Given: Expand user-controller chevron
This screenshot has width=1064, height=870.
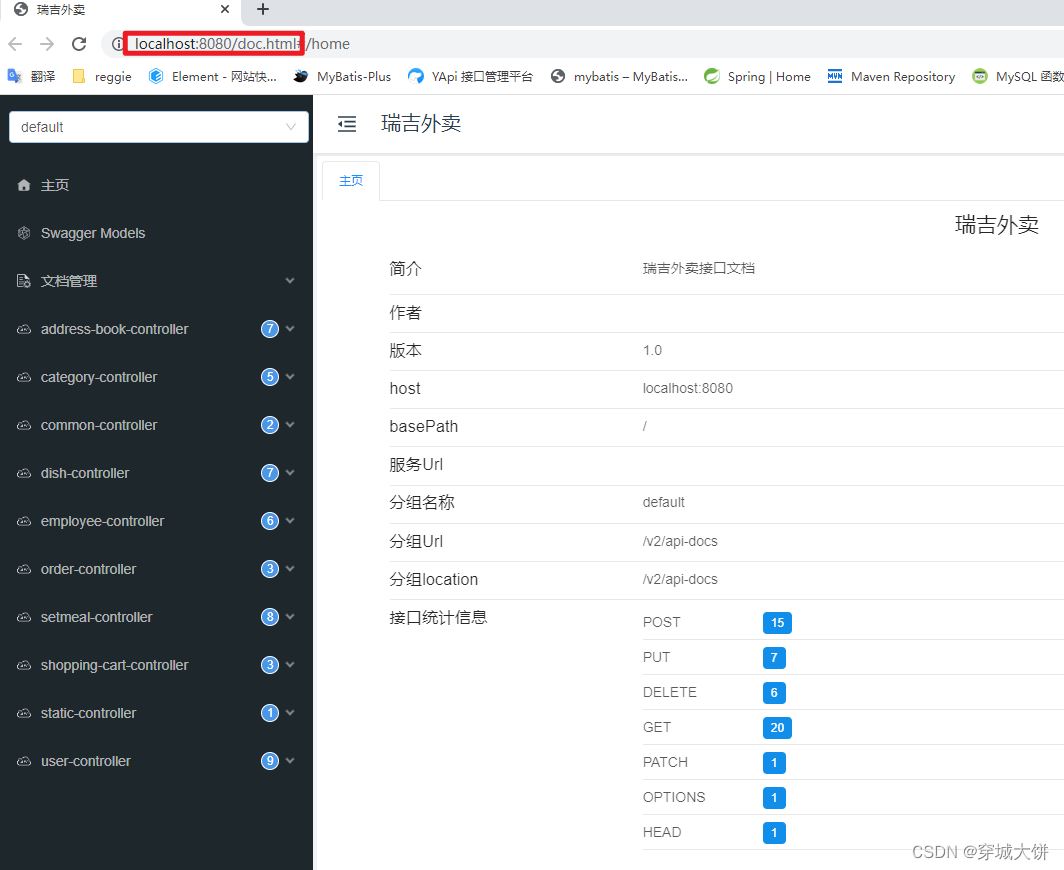Looking at the screenshot, I should coord(290,761).
